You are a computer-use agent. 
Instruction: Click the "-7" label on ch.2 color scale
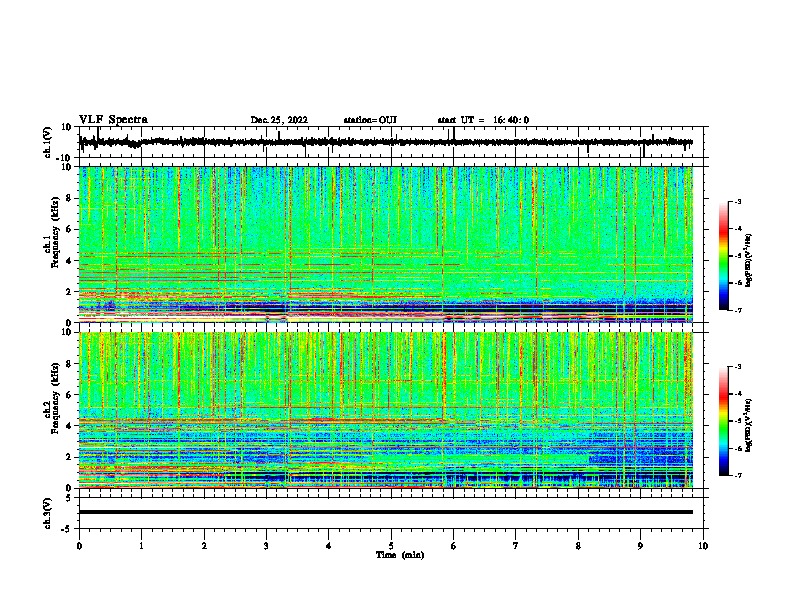click(x=738, y=475)
